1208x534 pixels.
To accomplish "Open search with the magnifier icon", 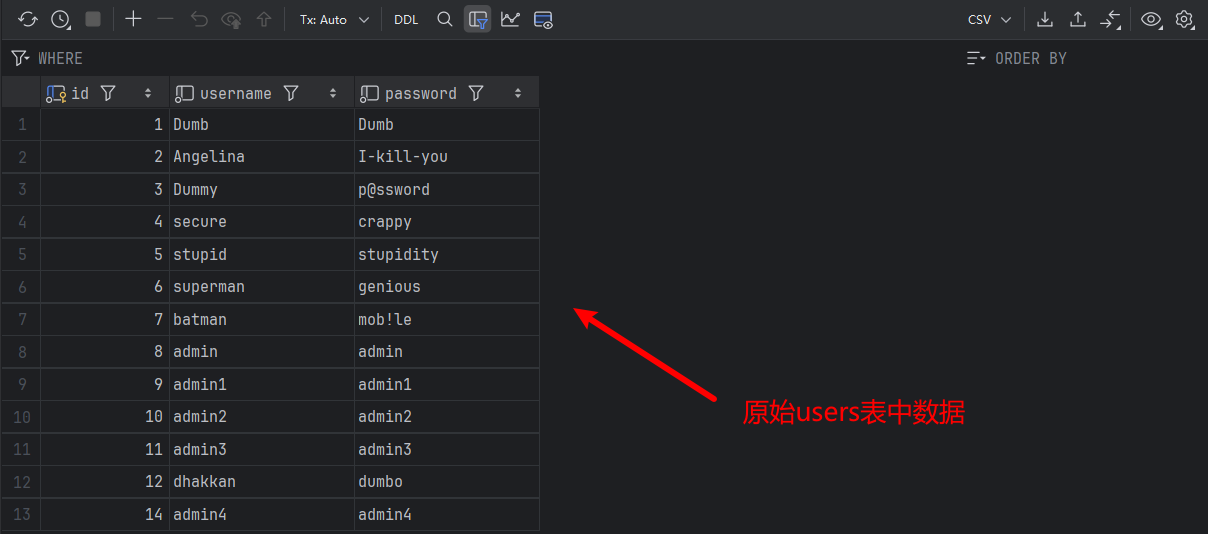I will click(445, 19).
